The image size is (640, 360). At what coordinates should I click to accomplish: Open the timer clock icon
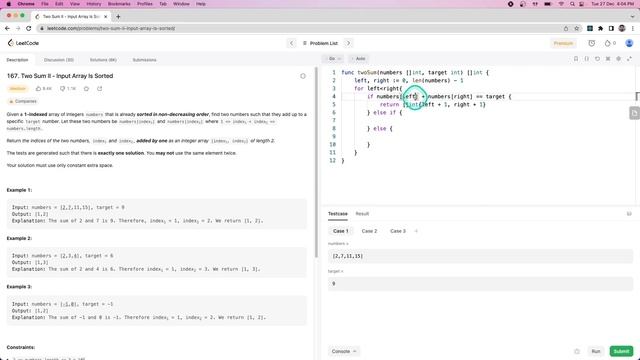tap(591, 43)
